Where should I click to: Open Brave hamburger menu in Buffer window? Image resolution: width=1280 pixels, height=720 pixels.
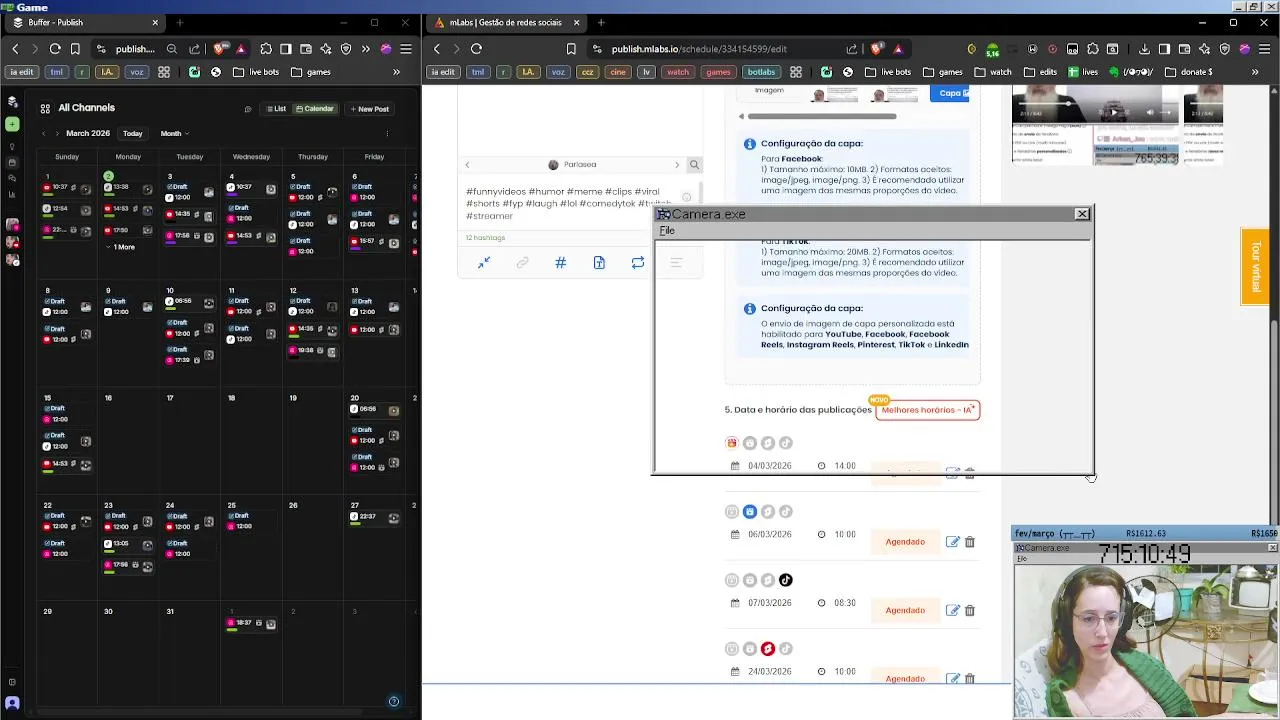pyautogui.click(x=405, y=48)
